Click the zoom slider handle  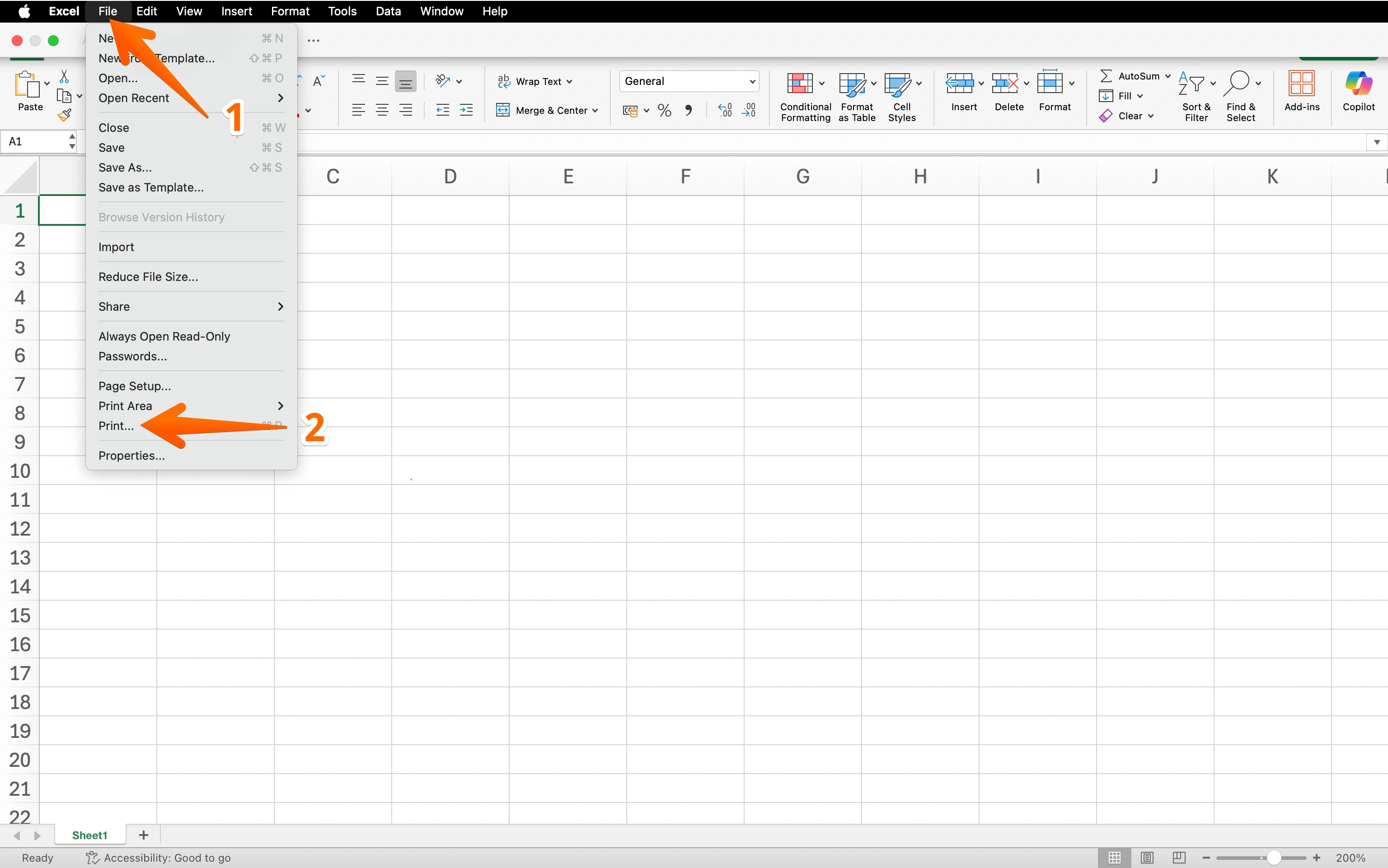[x=1274, y=858]
